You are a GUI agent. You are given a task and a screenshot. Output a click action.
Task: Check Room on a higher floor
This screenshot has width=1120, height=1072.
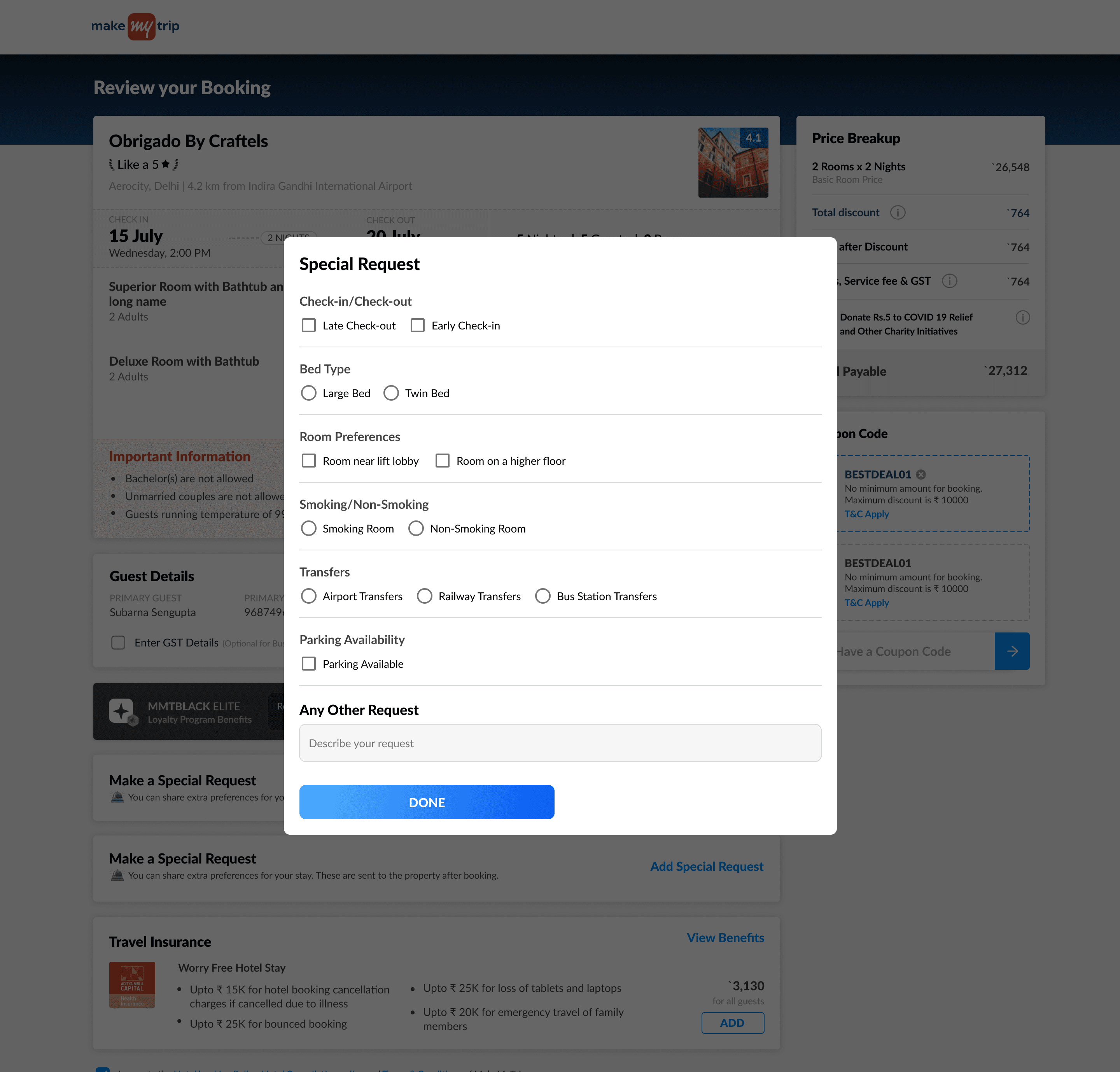point(442,461)
